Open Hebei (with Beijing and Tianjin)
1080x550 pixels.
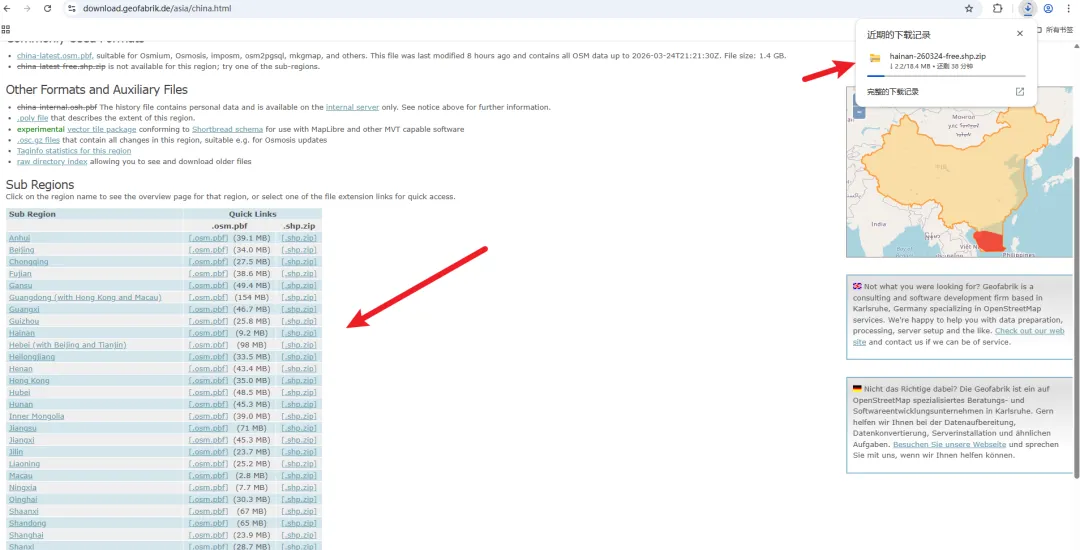(68, 345)
